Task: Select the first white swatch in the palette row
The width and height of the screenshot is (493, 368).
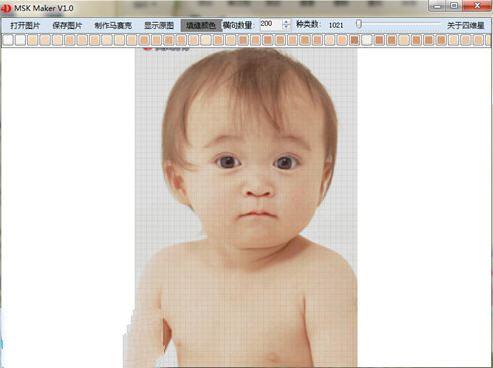Action: (x=8, y=40)
